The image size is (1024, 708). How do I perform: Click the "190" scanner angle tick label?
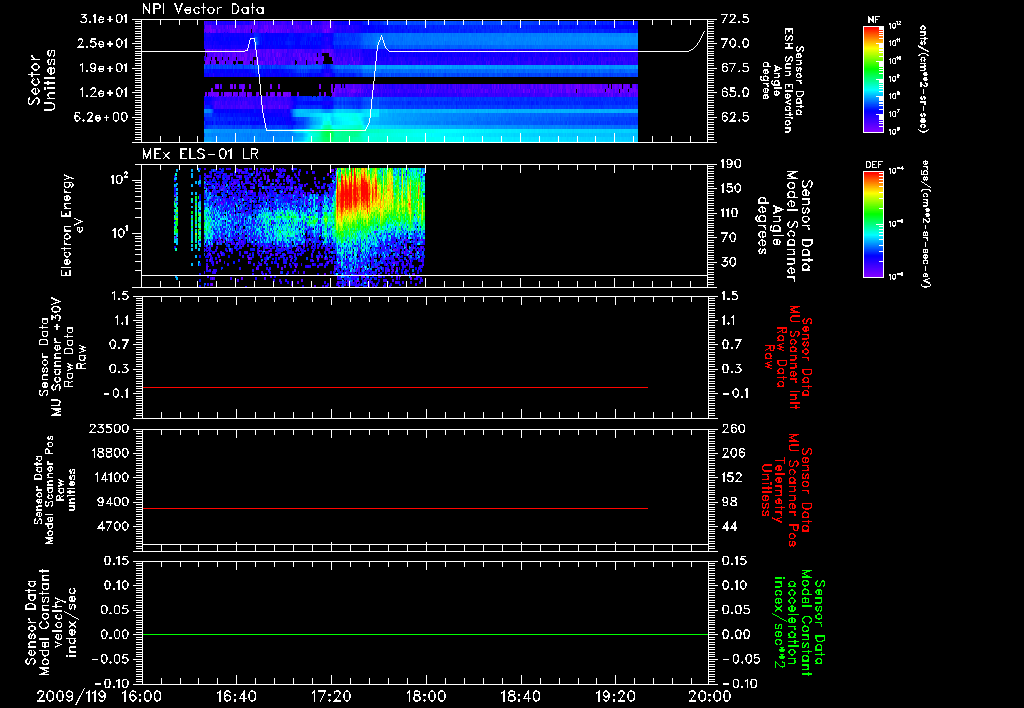coord(732,164)
